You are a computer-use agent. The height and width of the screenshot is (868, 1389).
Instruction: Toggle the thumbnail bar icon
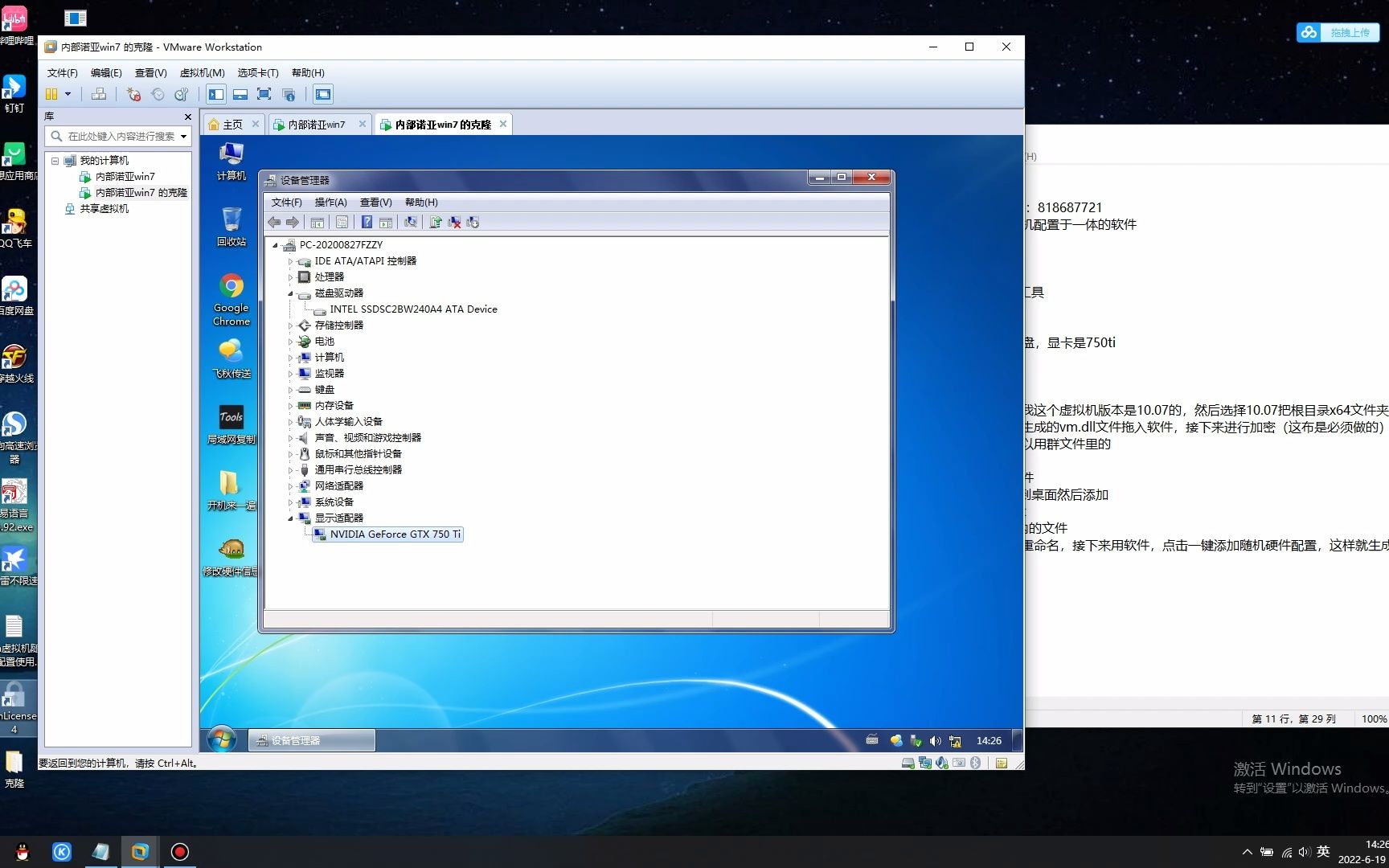[240, 94]
